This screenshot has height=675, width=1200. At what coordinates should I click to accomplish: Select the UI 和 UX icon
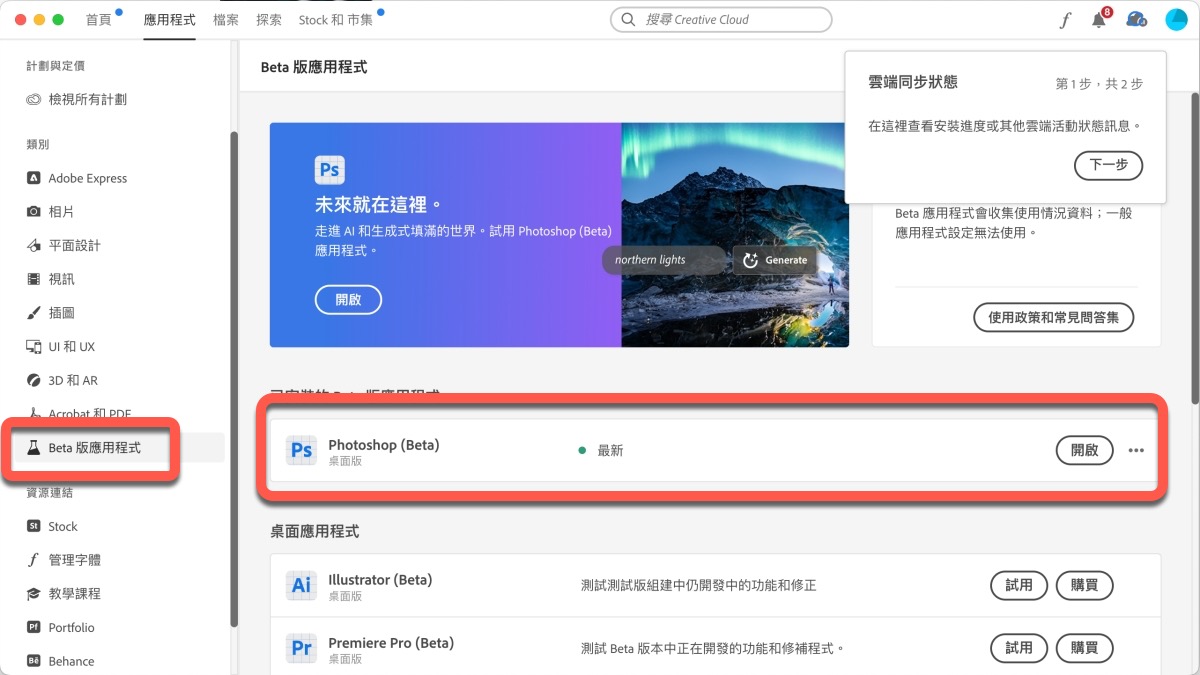pos(33,347)
